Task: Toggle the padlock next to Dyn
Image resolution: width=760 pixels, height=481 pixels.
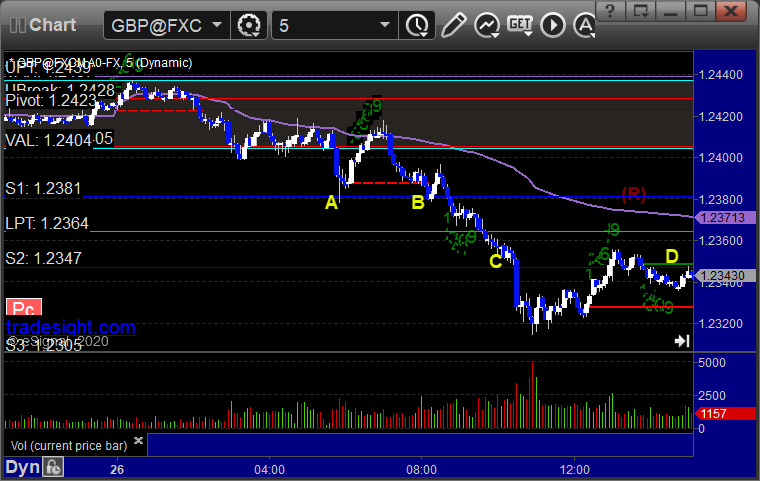Action: [x=53, y=467]
